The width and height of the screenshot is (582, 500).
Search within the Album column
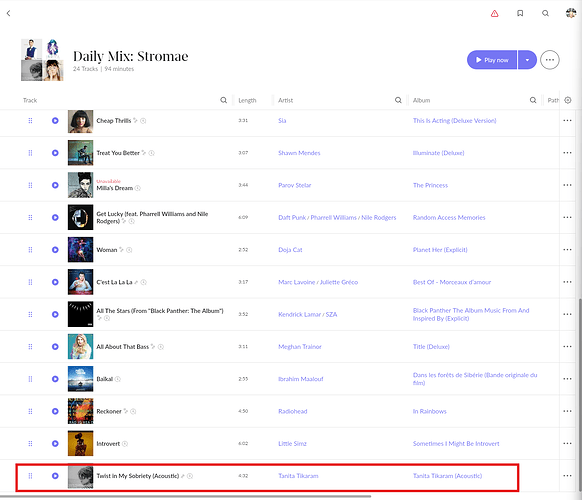coord(533,100)
